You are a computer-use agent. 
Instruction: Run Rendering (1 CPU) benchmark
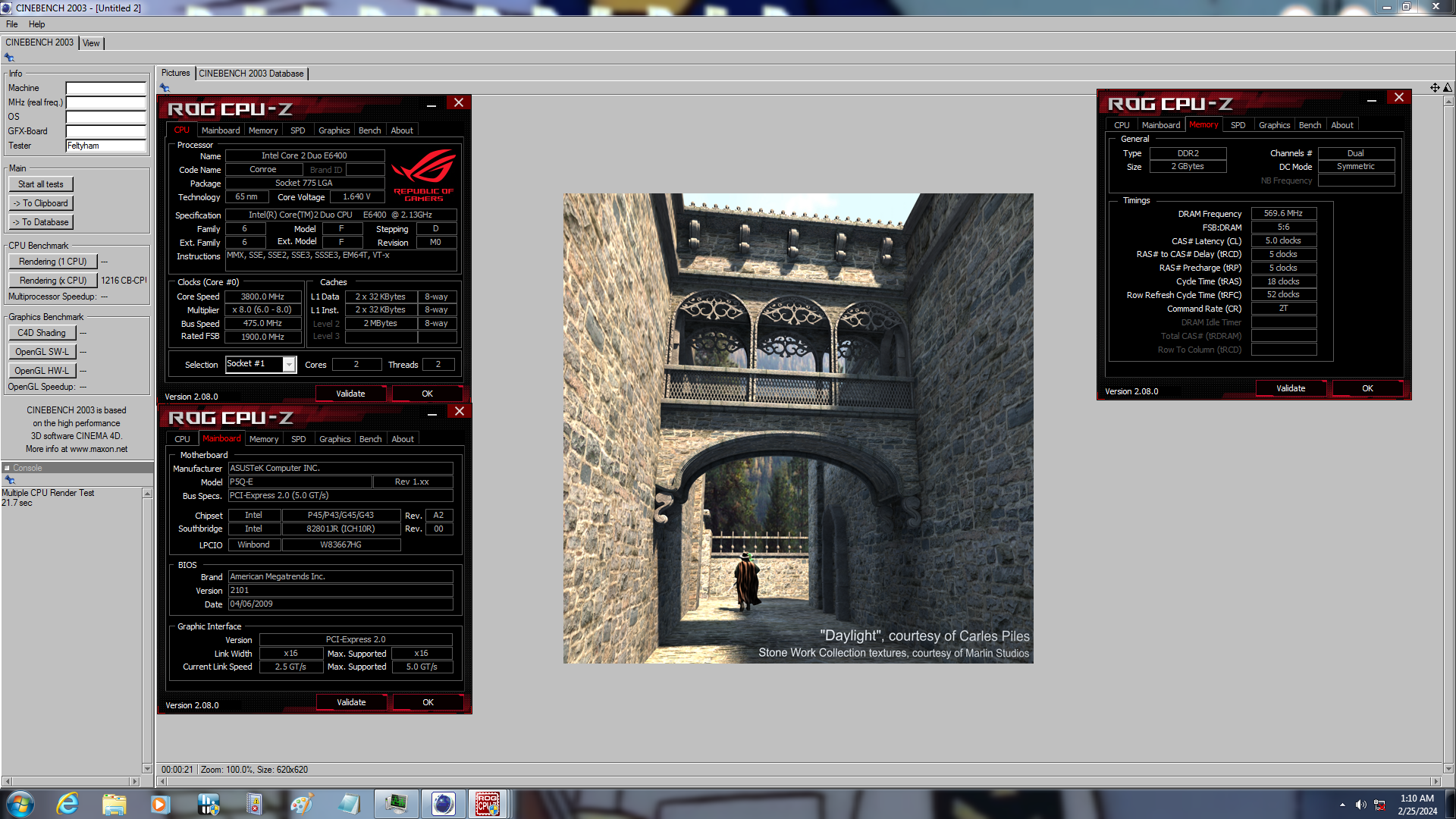(x=52, y=262)
